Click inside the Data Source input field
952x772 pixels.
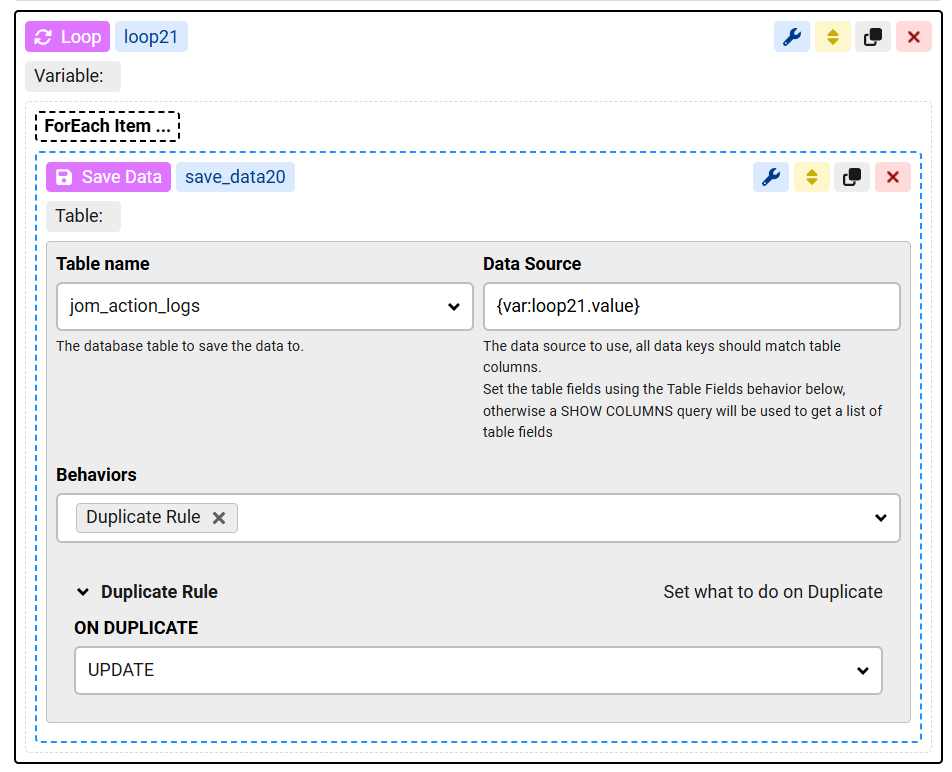690,307
